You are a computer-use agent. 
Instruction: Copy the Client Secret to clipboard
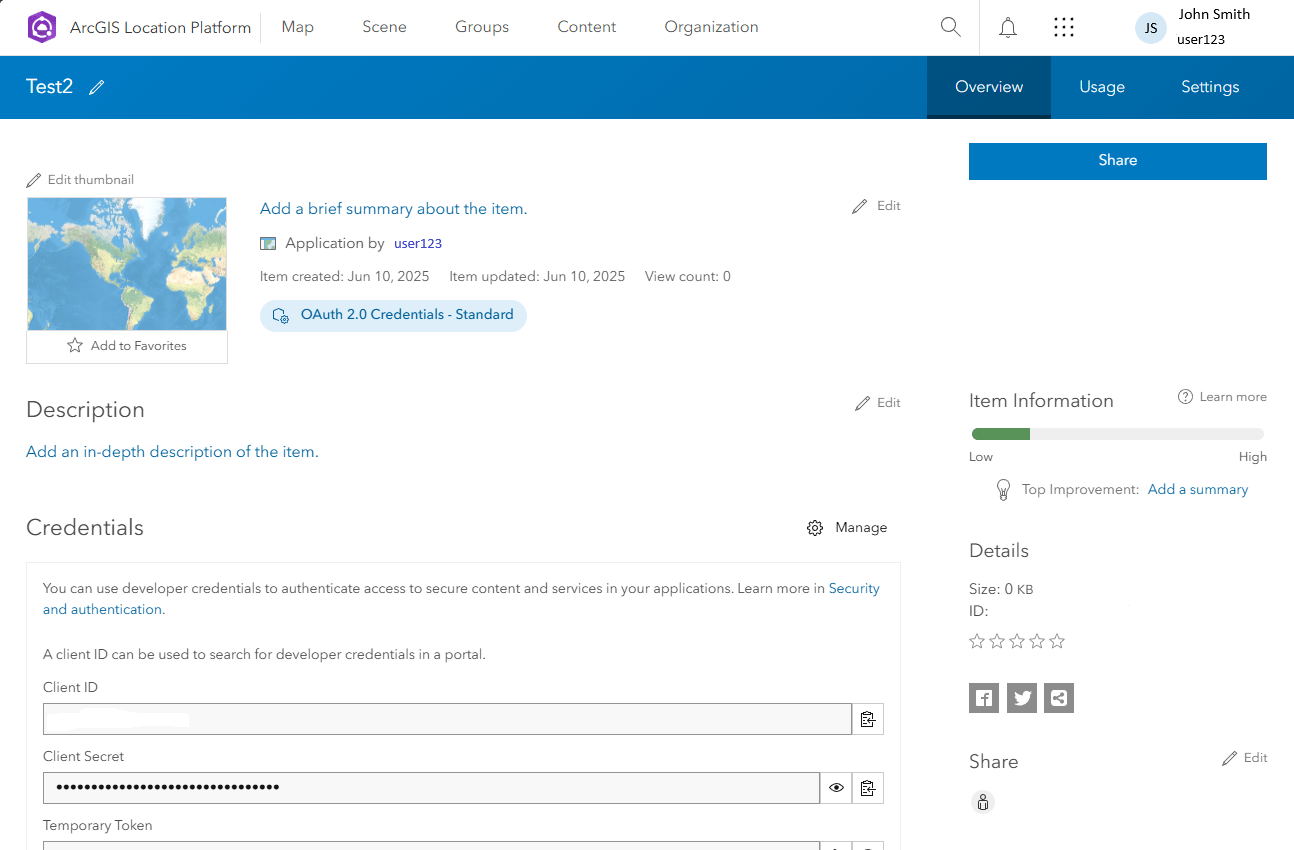(868, 788)
